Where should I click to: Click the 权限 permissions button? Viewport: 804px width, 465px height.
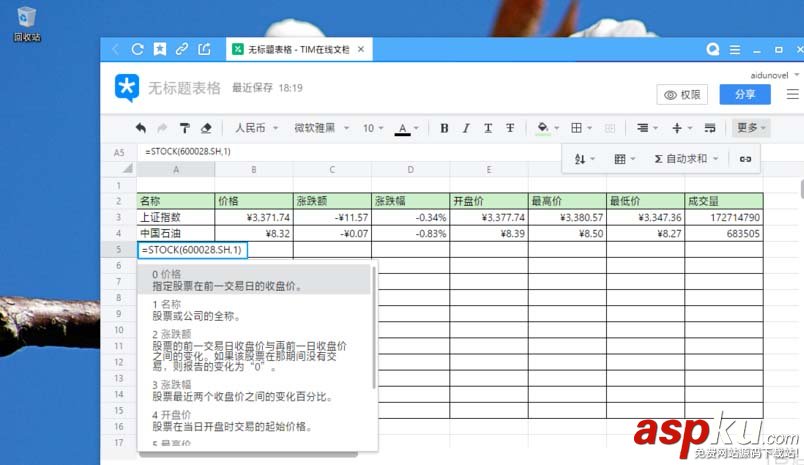point(682,95)
